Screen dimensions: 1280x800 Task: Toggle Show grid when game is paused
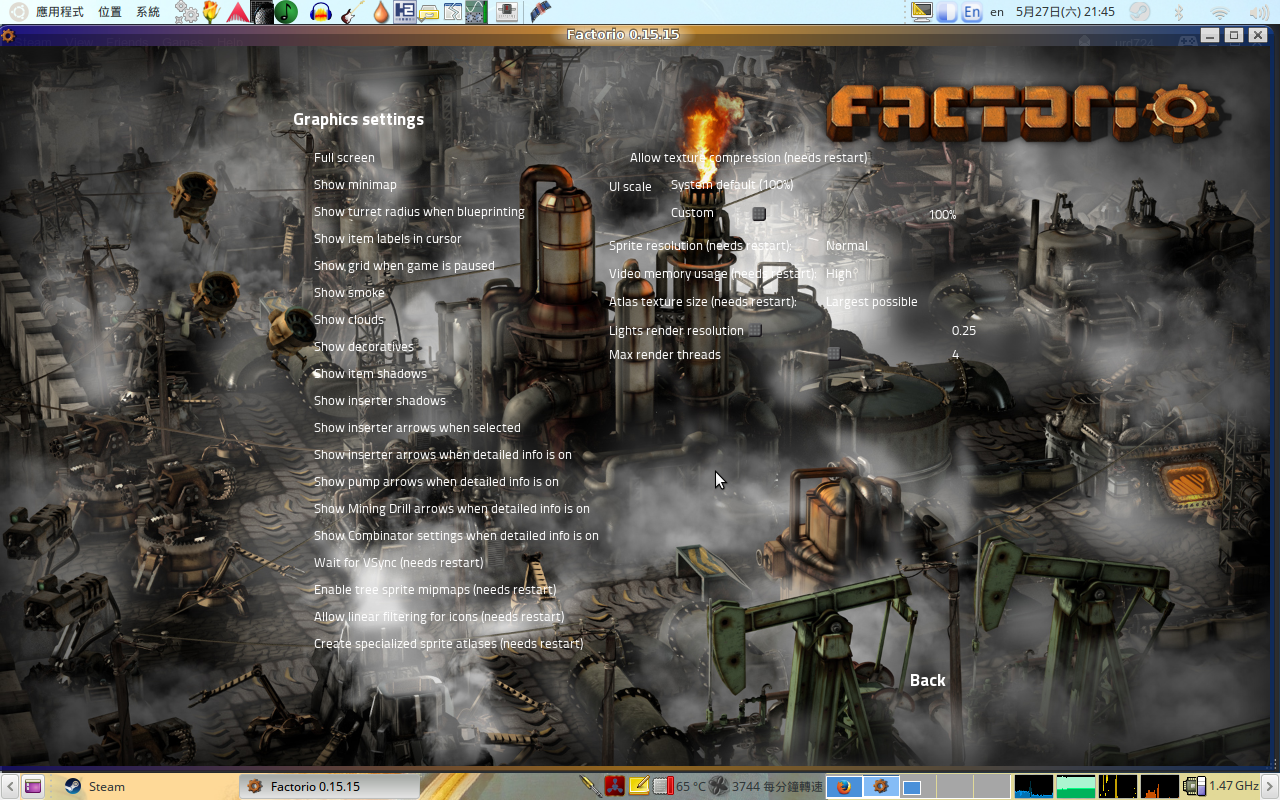(x=404, y=266)
